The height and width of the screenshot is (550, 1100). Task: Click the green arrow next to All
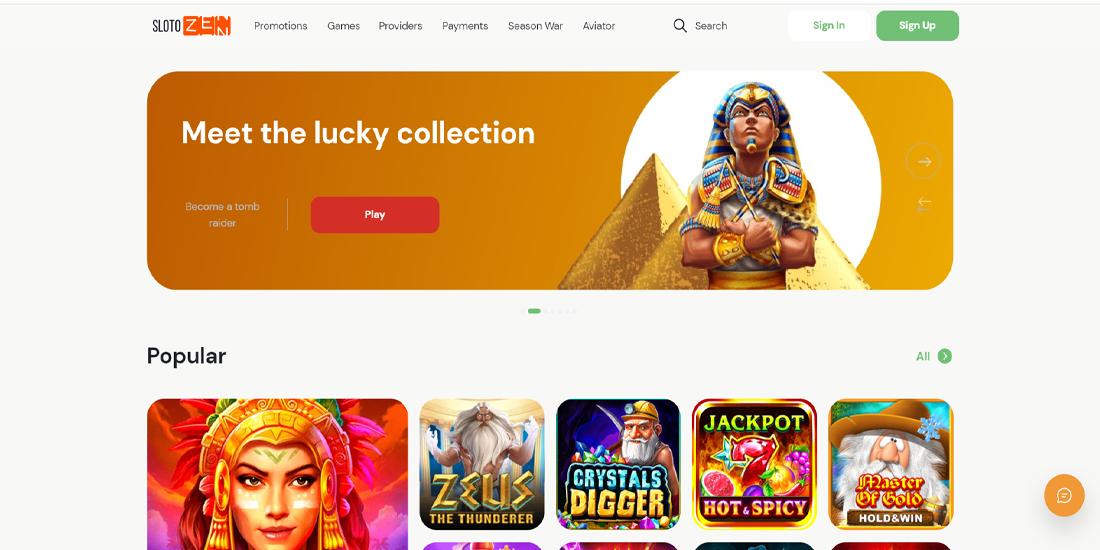tap(945, 356)
